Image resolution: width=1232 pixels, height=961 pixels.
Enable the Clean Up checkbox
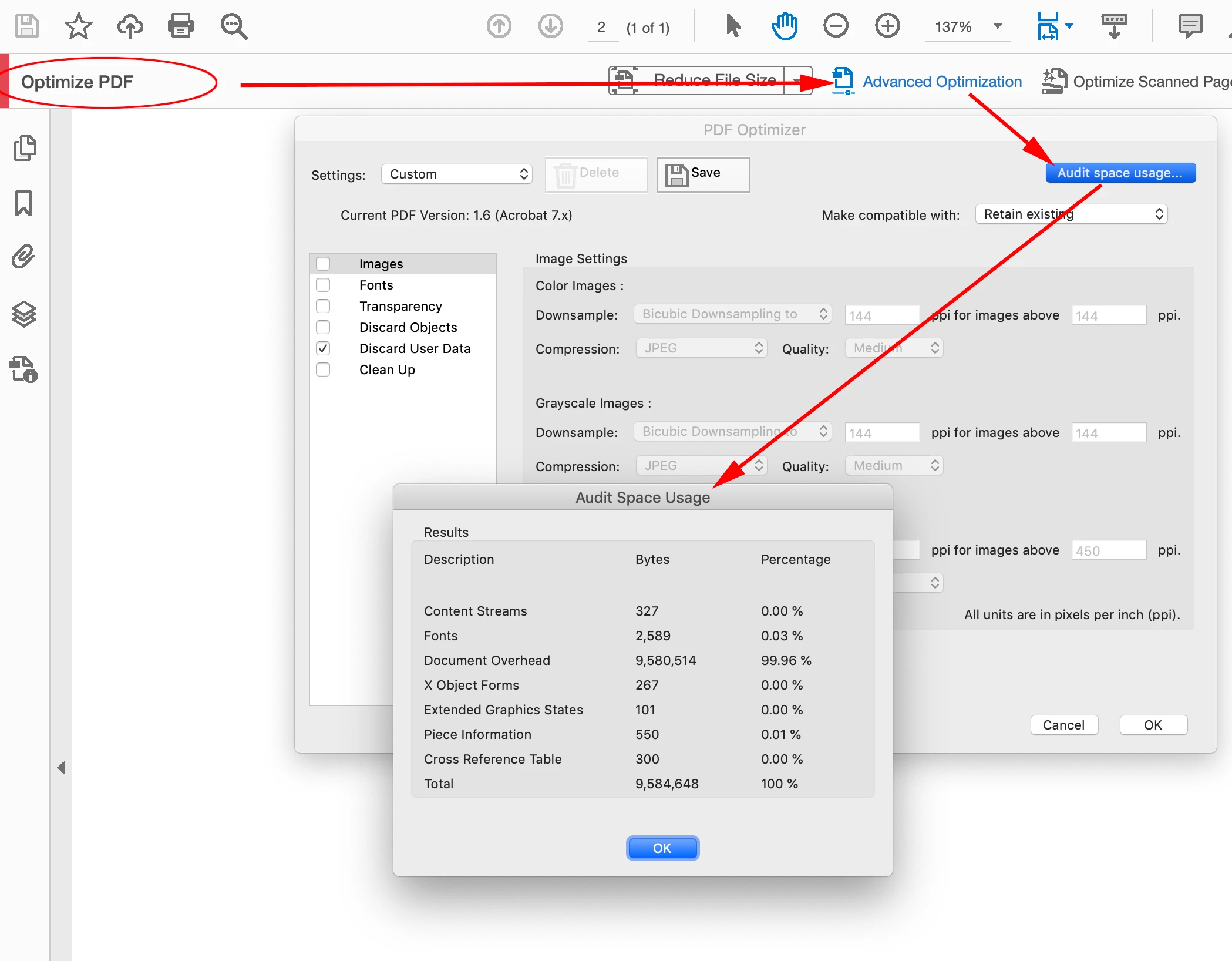point(323,369)
